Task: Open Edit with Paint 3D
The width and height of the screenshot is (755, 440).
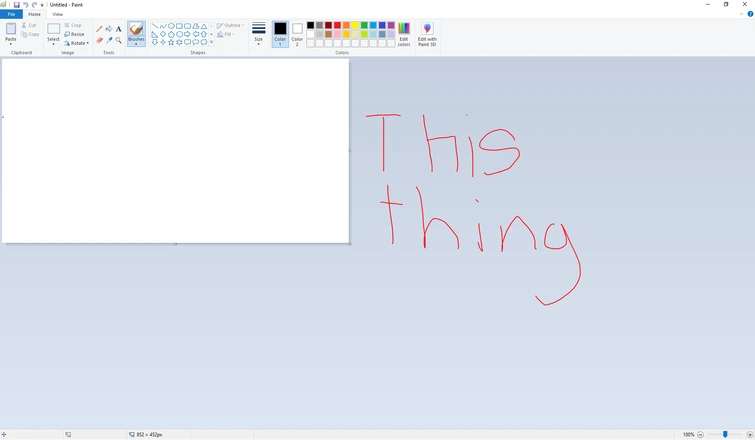Action: pos(427,34)
